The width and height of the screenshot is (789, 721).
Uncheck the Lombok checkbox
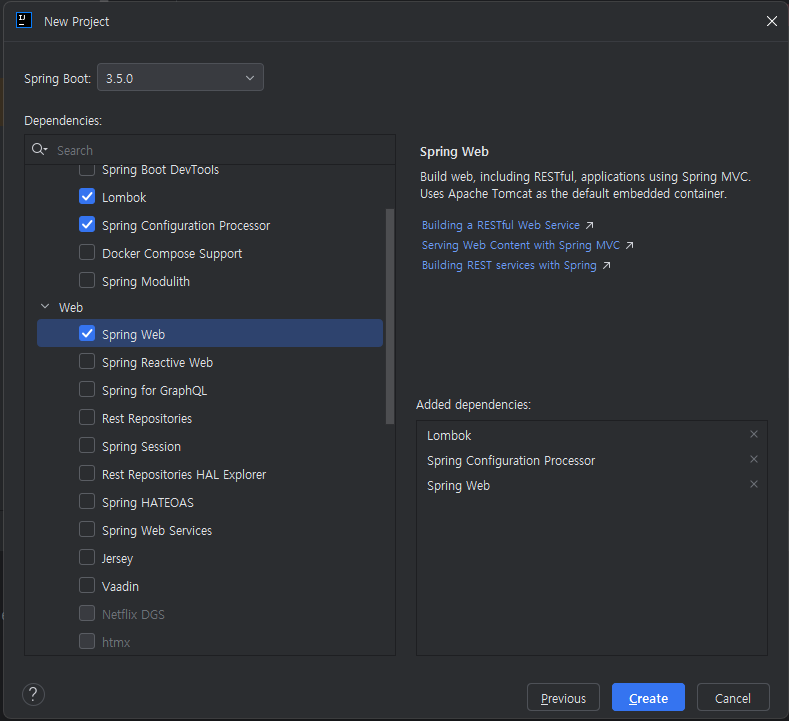pos(87,196)
